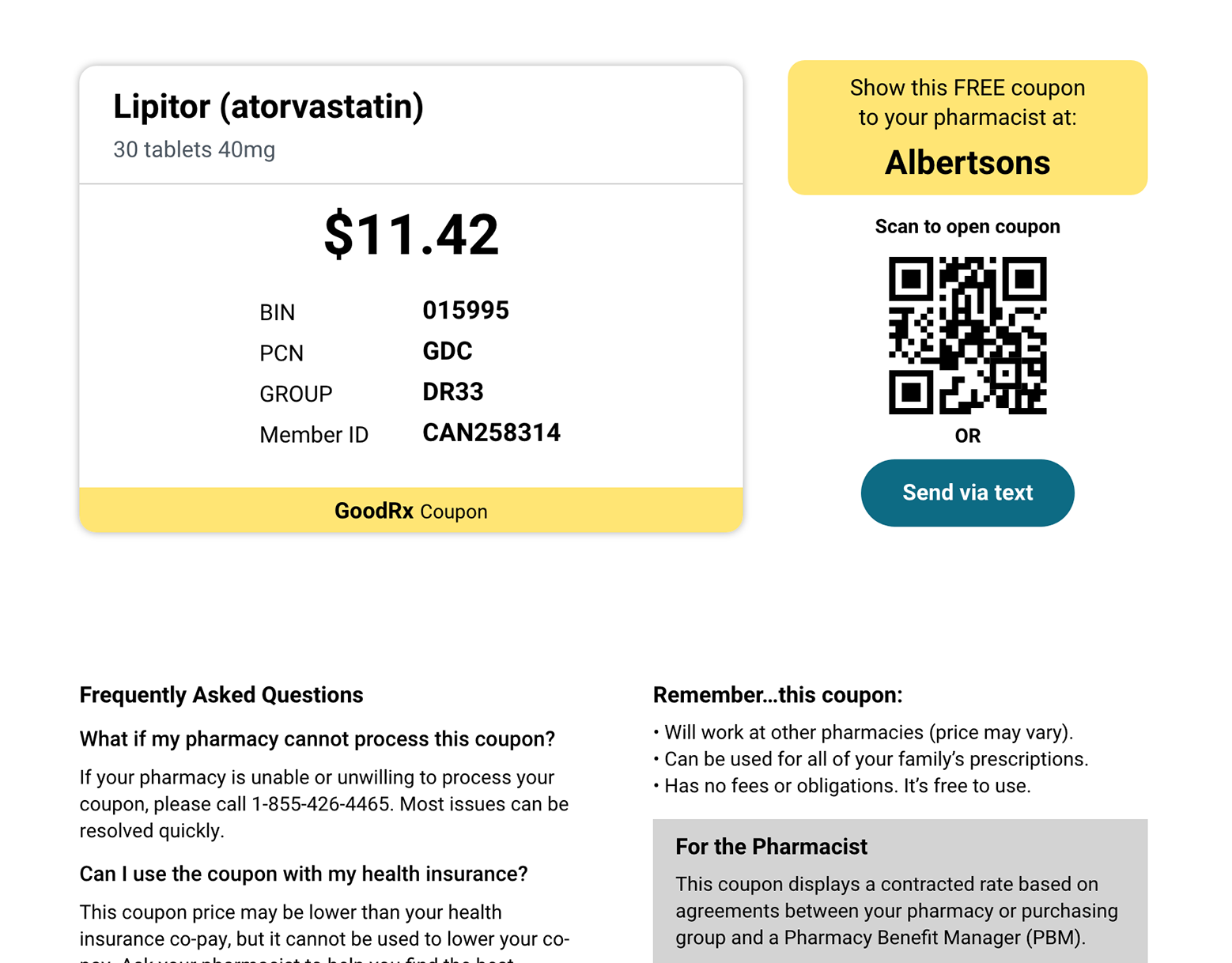The image size is (1232, 963).
Task: Click the Frequently Asked Questions heading
Action: pyautogui.click(x=221, y=695)
